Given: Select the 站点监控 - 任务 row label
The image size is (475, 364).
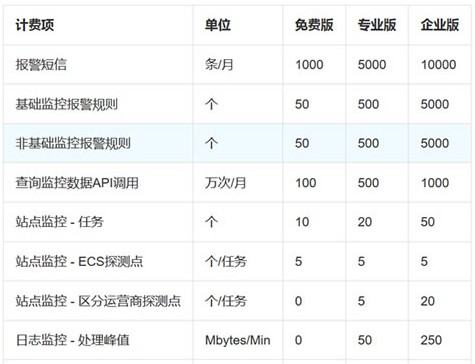Looking at the screenshot, I should pos(60,222).
